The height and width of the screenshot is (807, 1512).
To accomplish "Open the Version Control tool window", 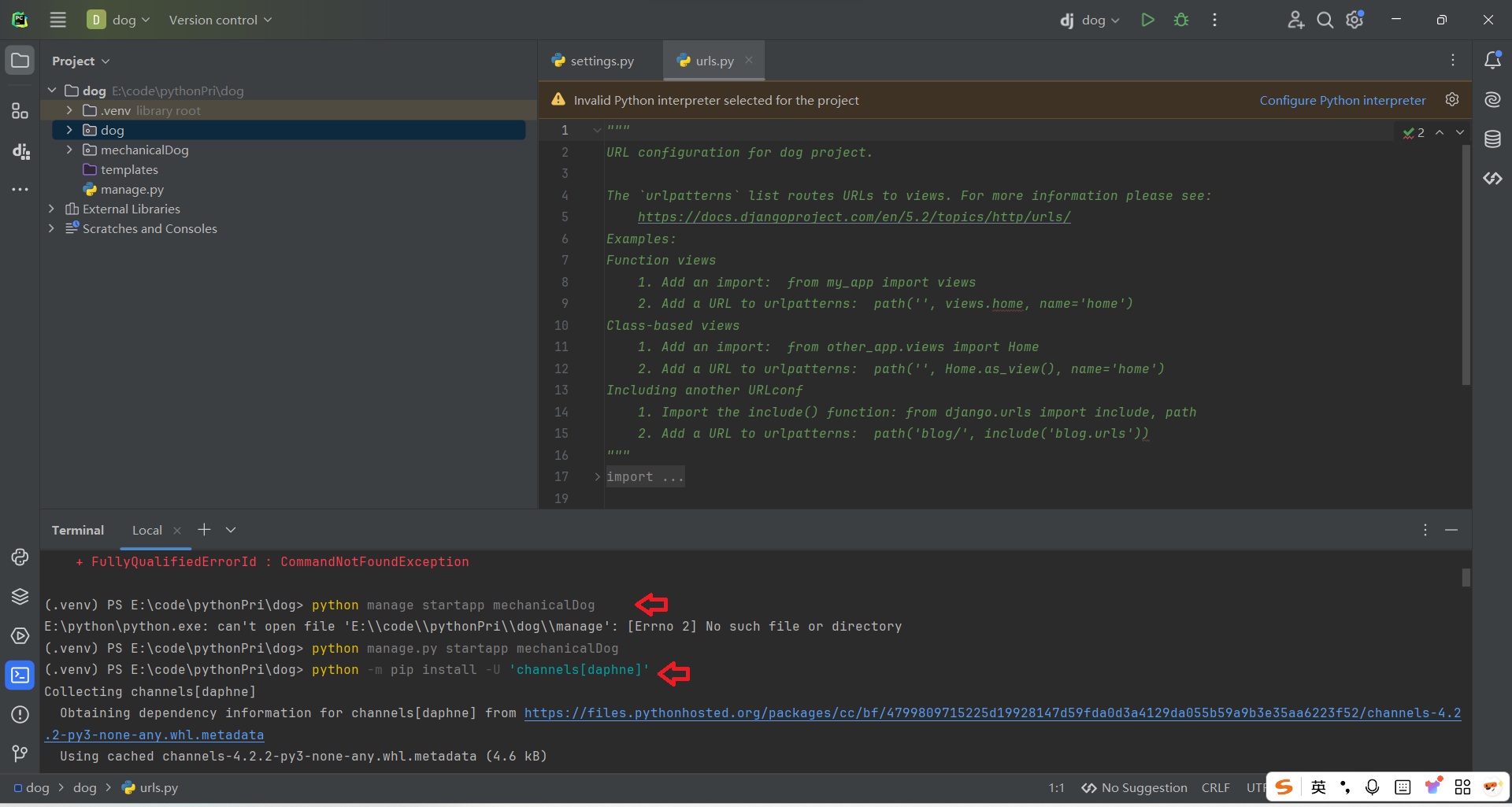I will [x=20, y=754].
